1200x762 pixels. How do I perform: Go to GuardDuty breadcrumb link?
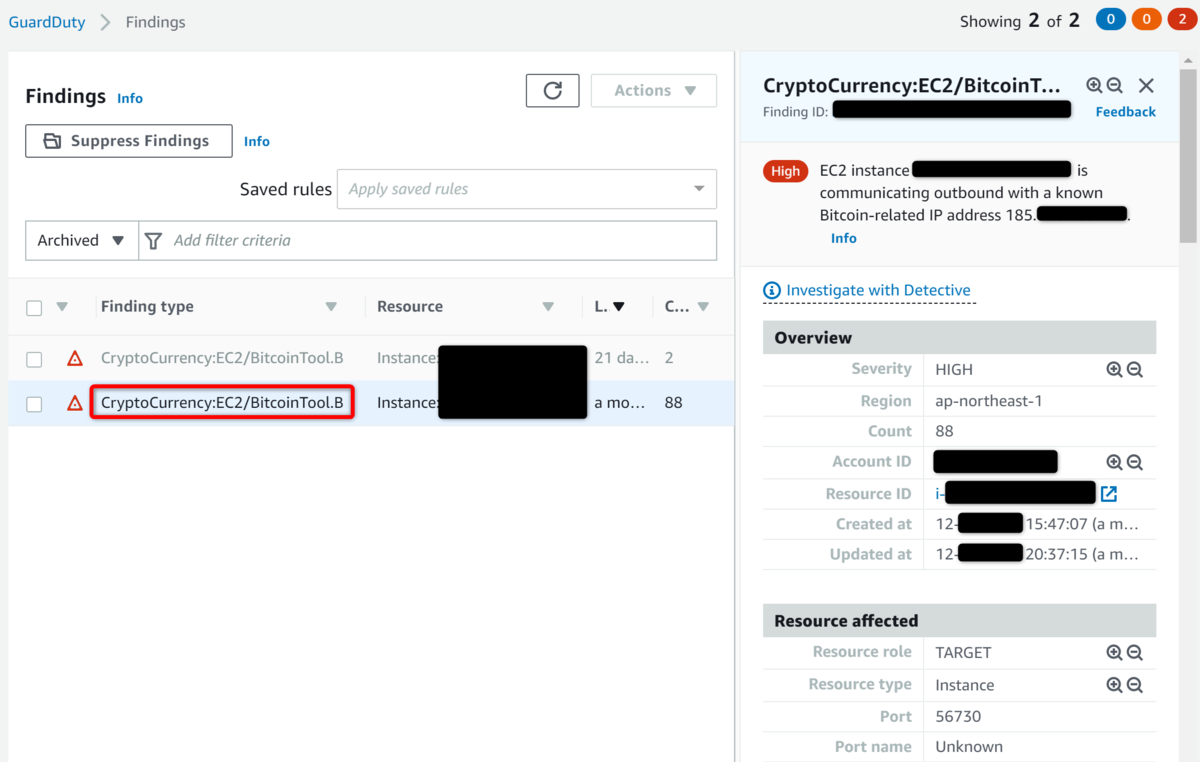click(x=47, y=21)
